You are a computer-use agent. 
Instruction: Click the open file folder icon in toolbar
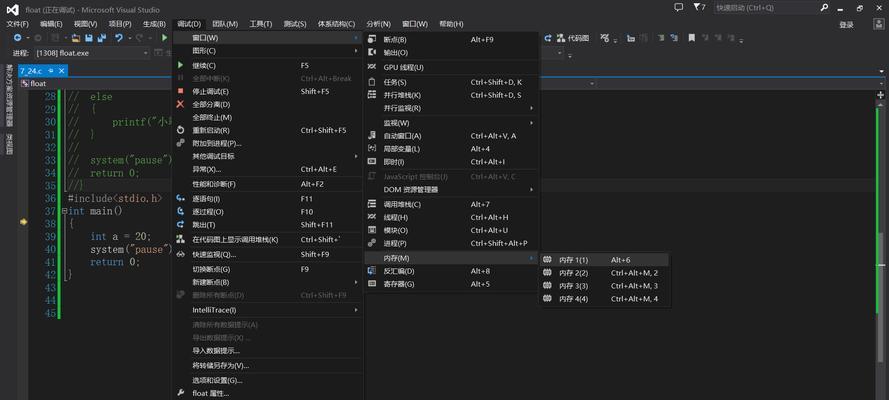[x=76, y=38]
